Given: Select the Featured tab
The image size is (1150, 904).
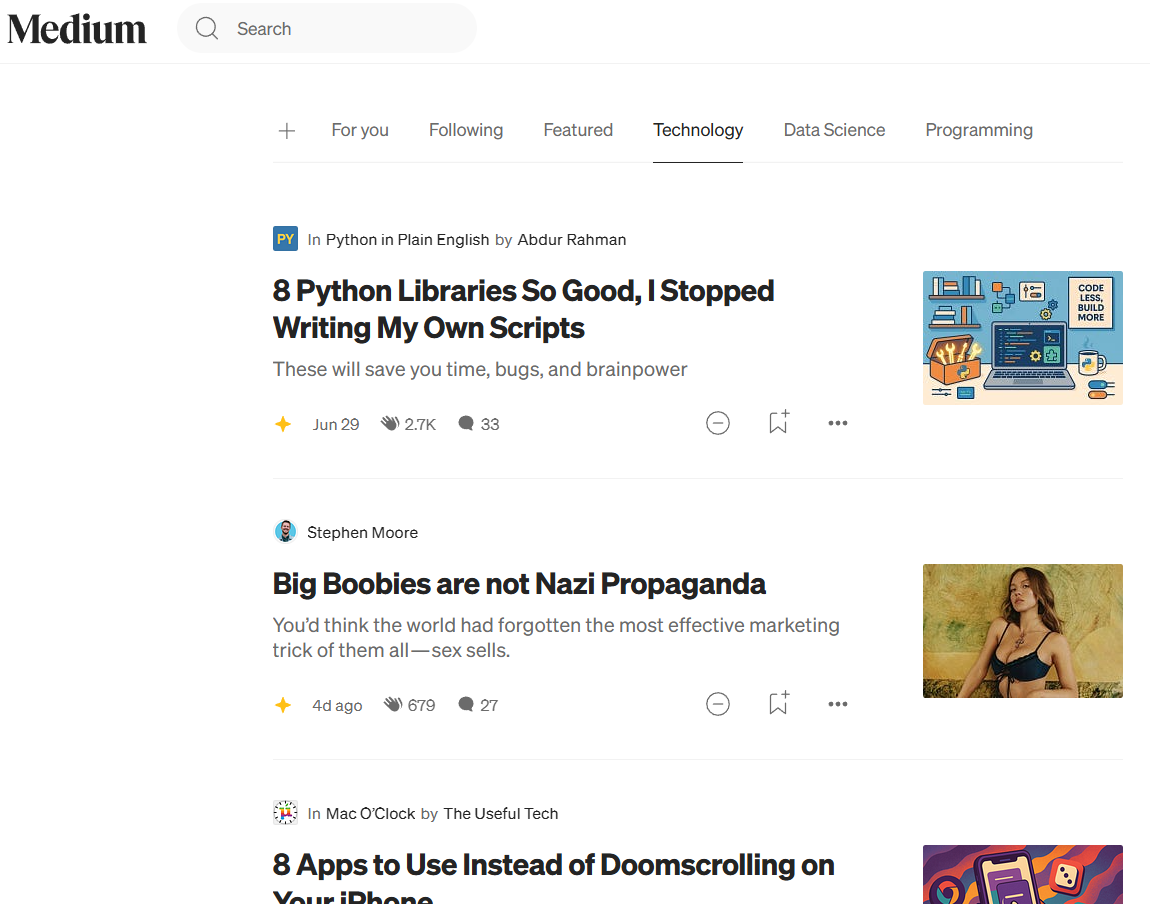Looking at the screenshot, I should (578, 130).
